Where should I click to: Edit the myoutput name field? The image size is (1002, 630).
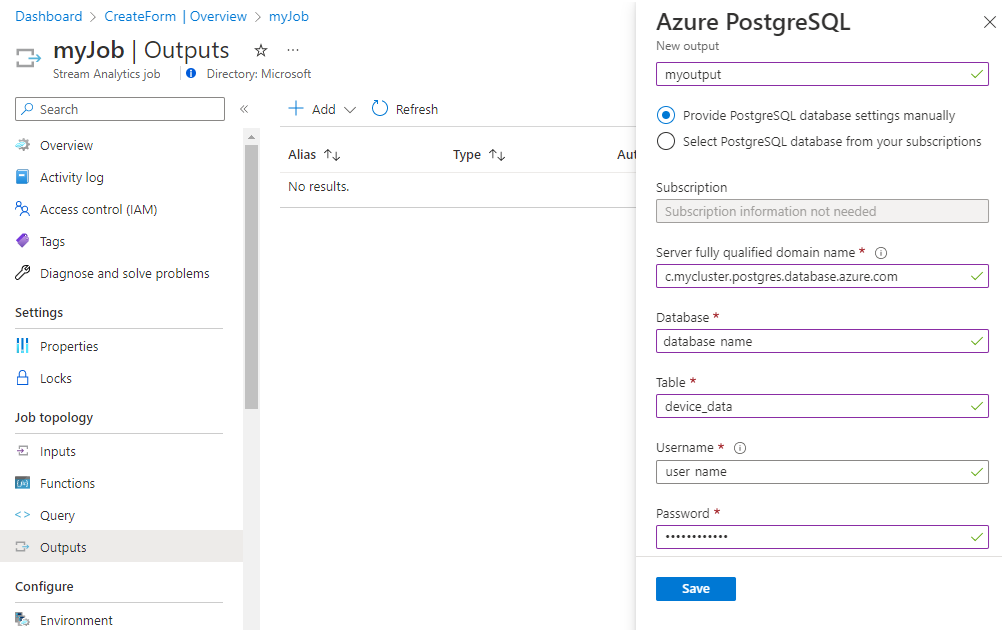pos(820,74)
